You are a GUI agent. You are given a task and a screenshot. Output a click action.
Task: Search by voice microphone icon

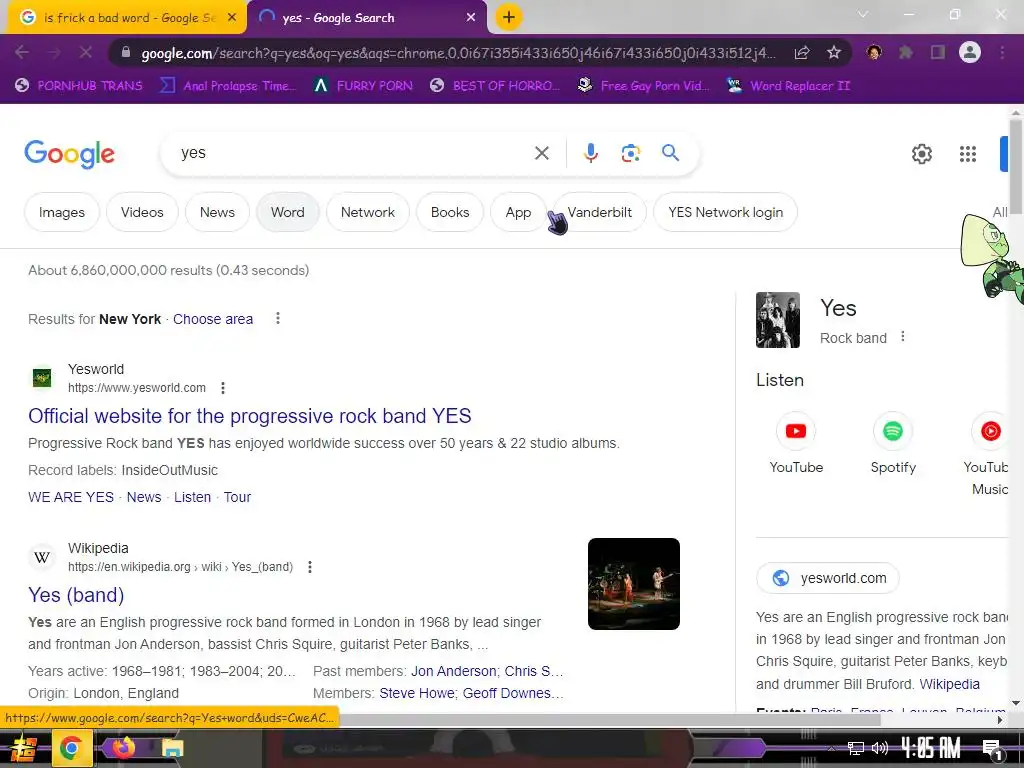click(x=590, y=153)
